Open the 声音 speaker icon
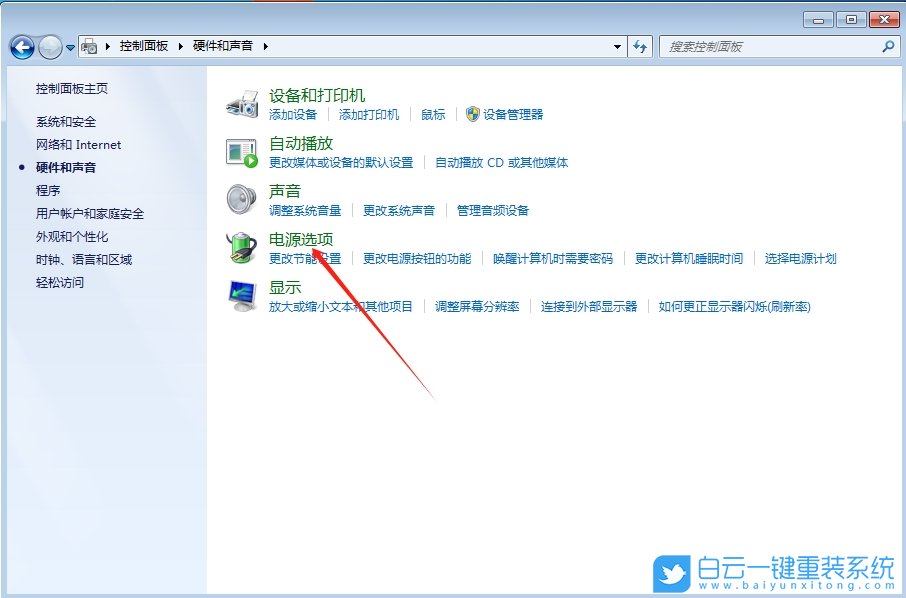Image resolution: width=906 pixels, height=598 pixels. click(x=241, y=199)
